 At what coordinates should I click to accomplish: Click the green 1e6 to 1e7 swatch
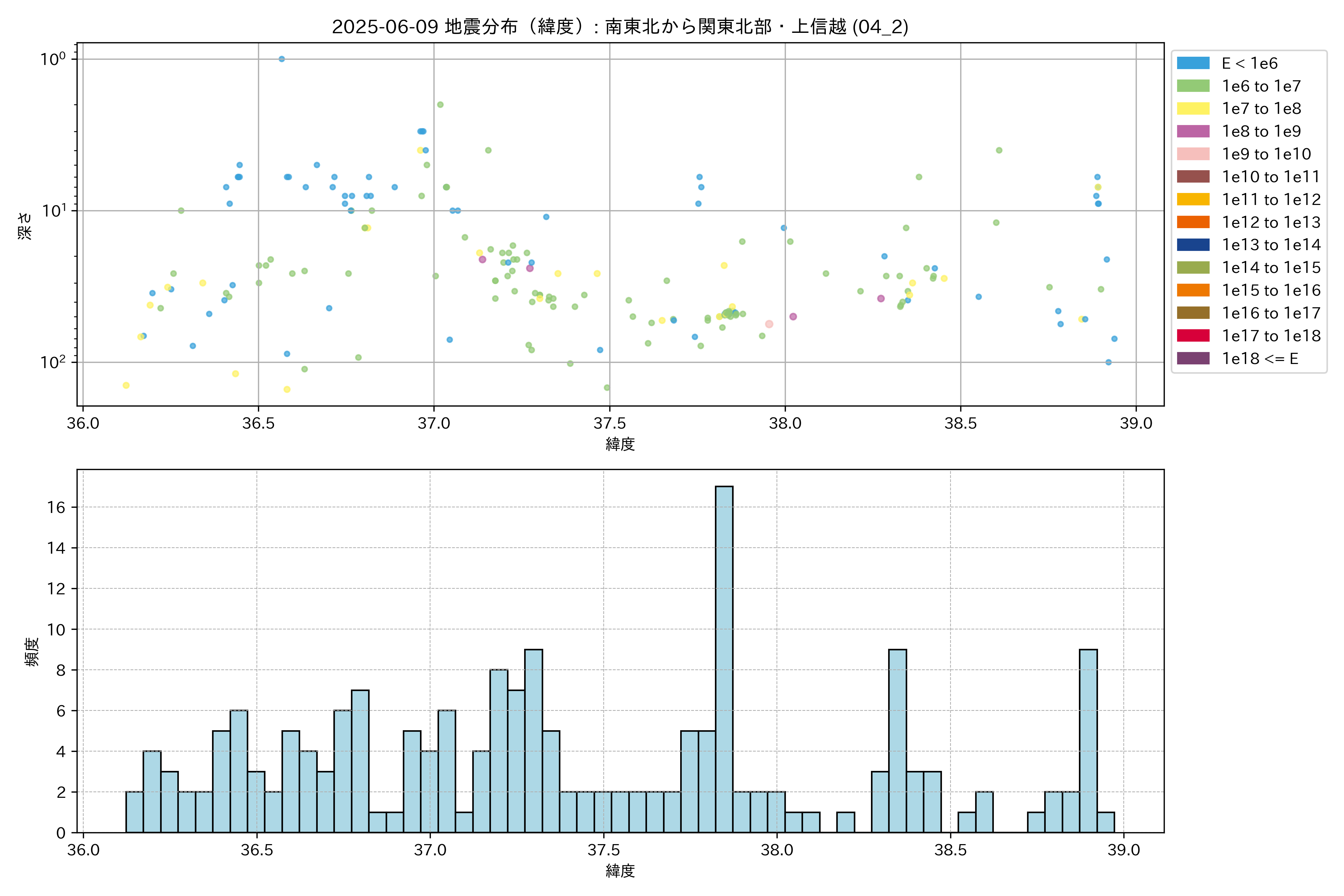click(1192, 86)
